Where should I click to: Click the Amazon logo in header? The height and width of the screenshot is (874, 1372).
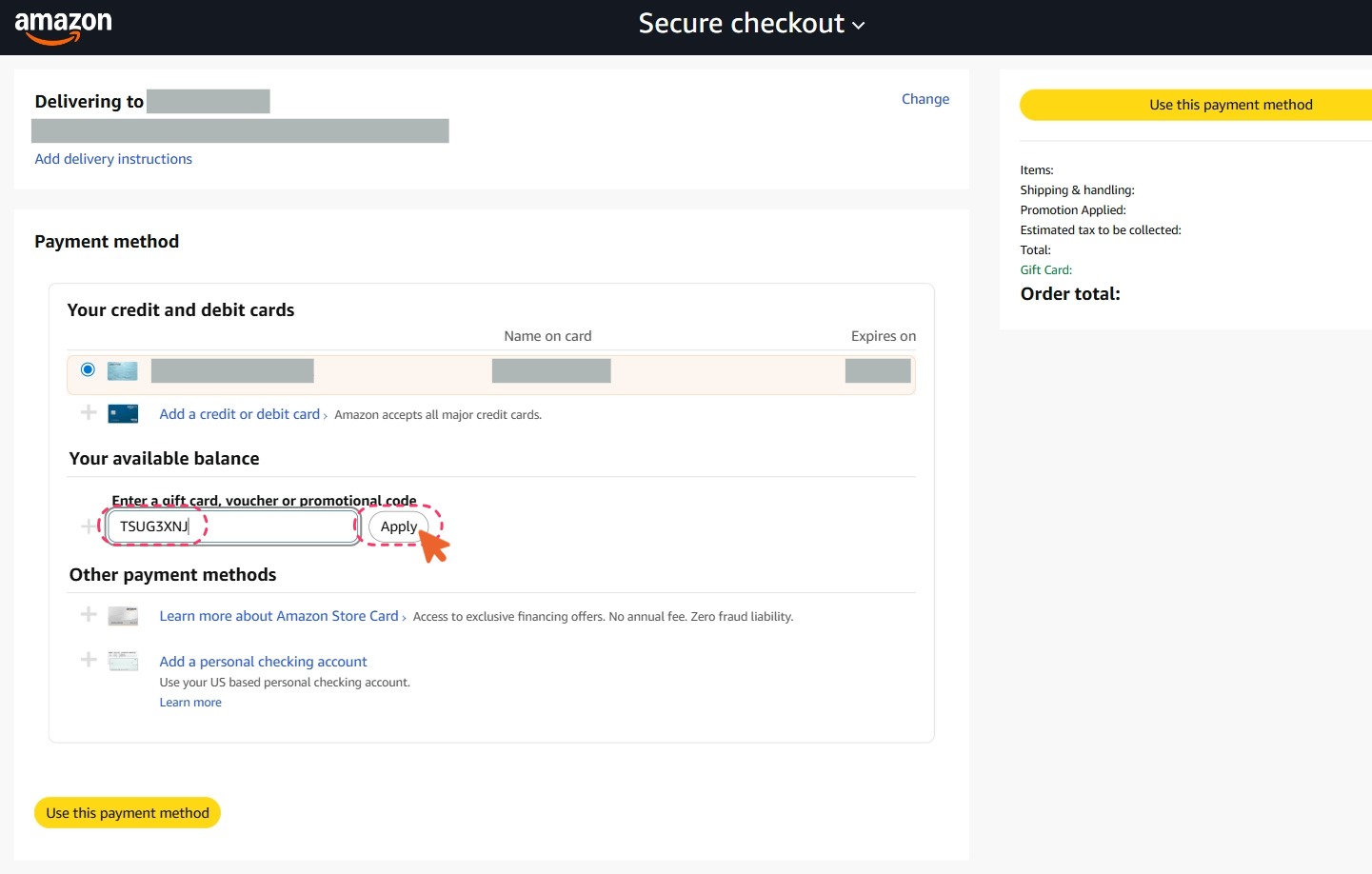pos(63,27)
